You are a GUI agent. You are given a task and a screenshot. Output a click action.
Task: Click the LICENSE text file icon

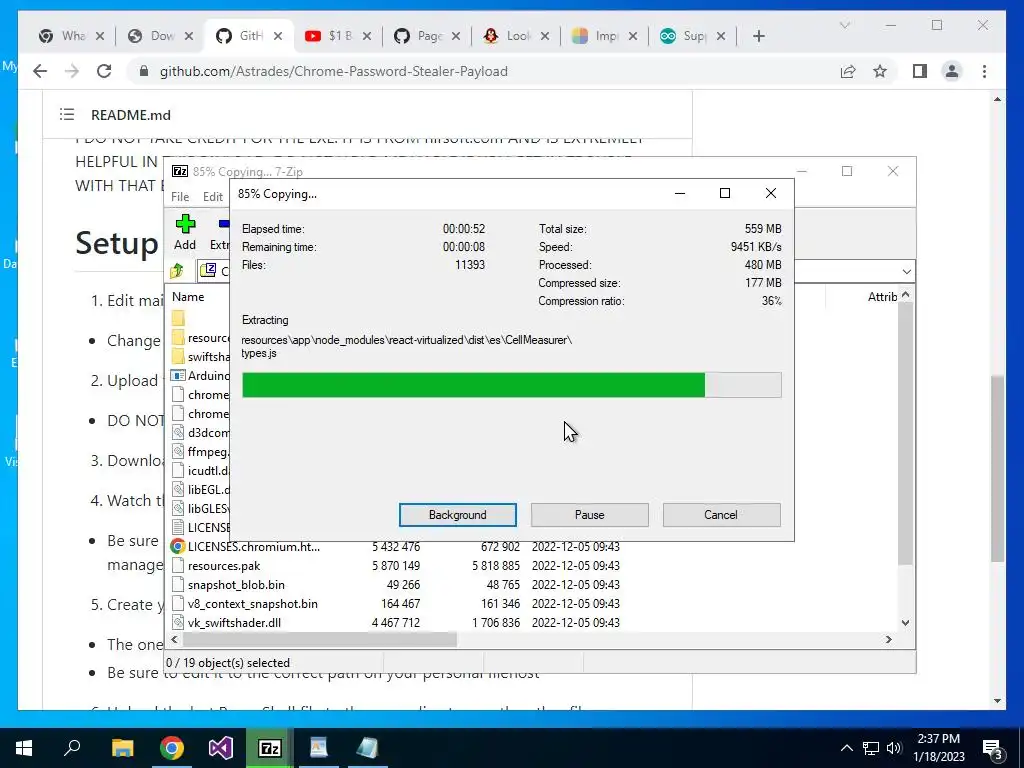click(x=178, y=527)
